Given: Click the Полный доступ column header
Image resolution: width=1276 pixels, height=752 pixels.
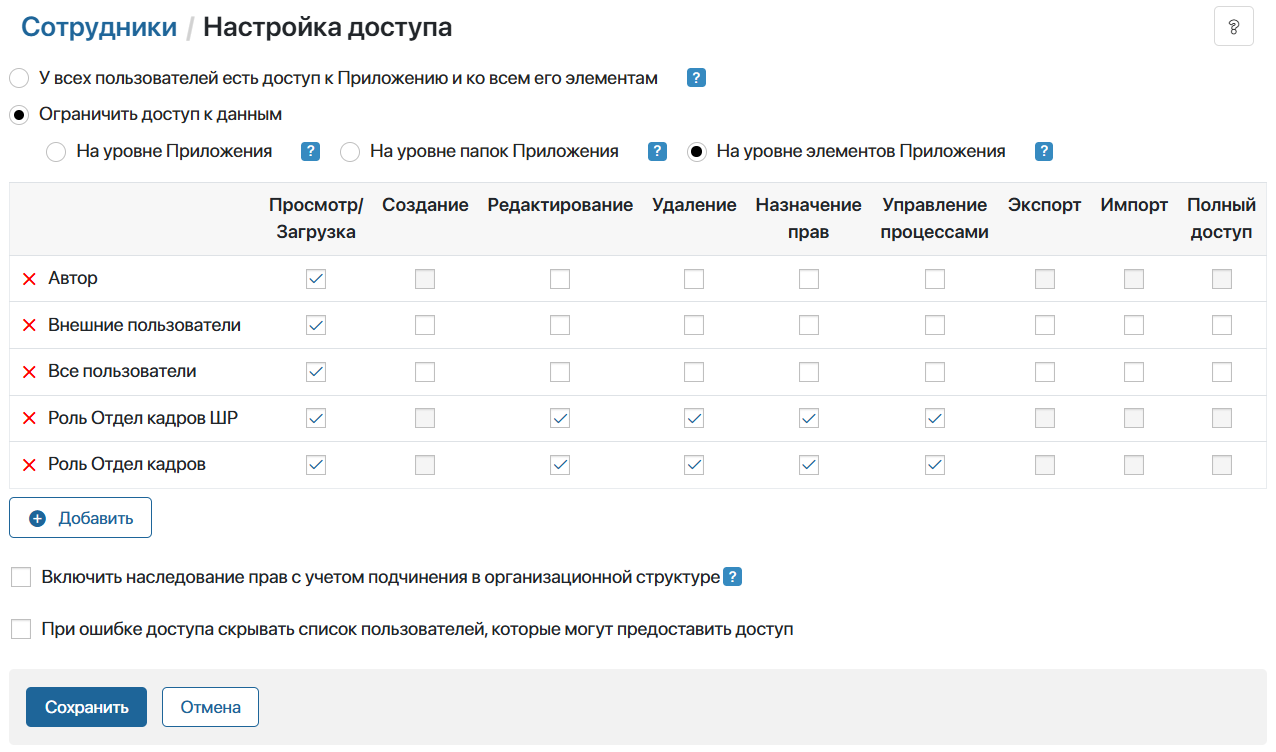Looking at the screenshot, I should [1221, 218].
